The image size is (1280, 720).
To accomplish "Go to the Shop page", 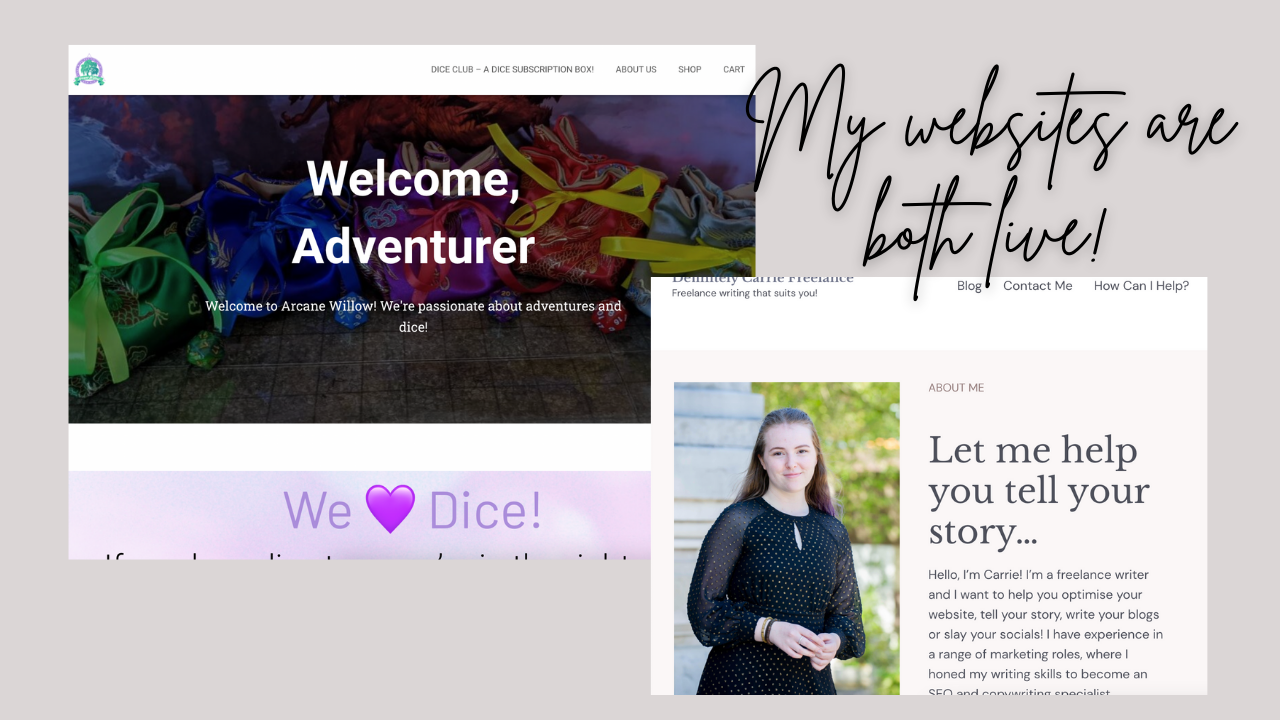I will (x=690, y=70).
